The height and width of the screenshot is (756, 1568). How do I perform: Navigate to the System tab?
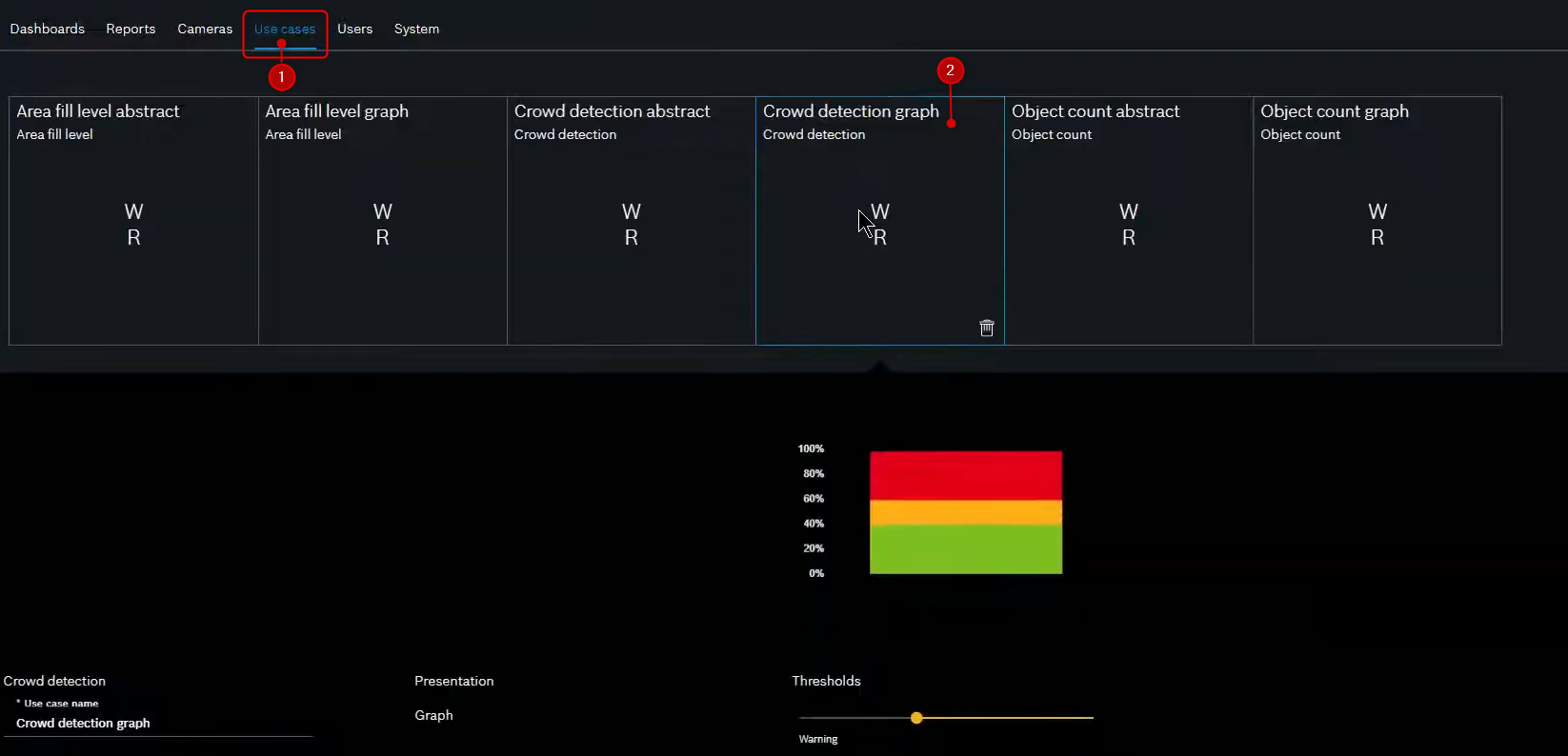(416, 29)
